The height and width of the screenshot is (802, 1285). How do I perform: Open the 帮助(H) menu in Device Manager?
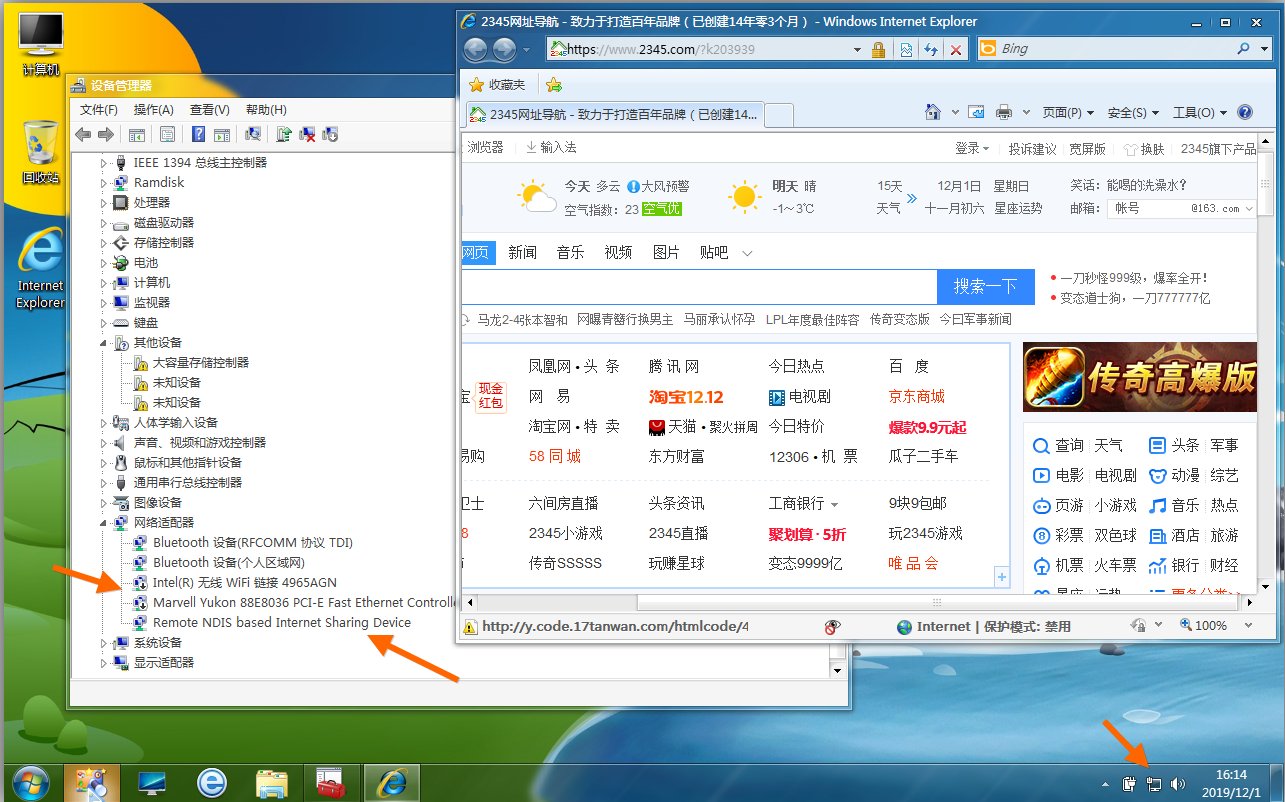[266, 110]
